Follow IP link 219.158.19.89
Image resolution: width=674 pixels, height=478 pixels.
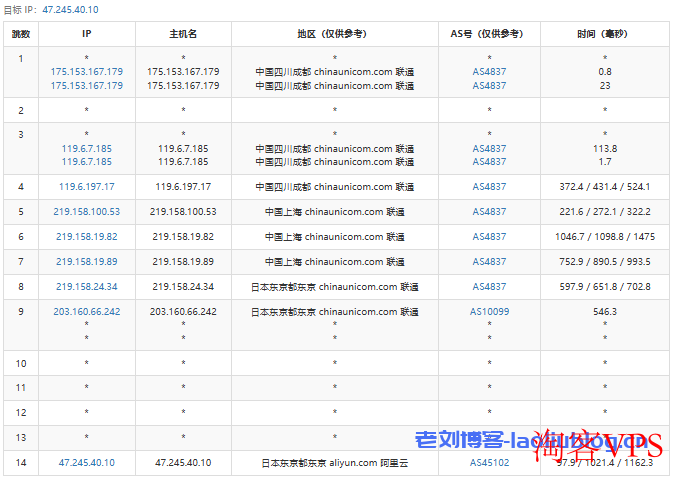point(87,261)
